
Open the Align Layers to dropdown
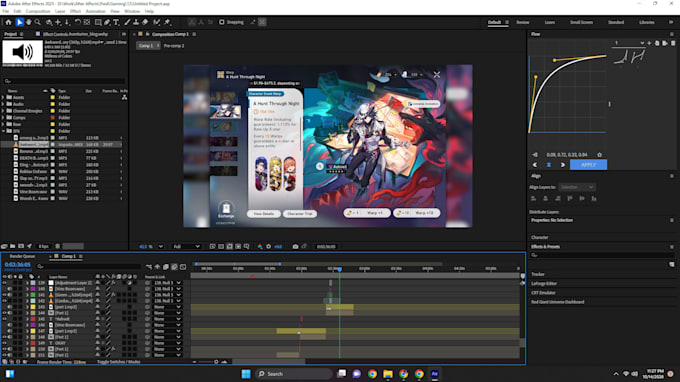(577, 187)
